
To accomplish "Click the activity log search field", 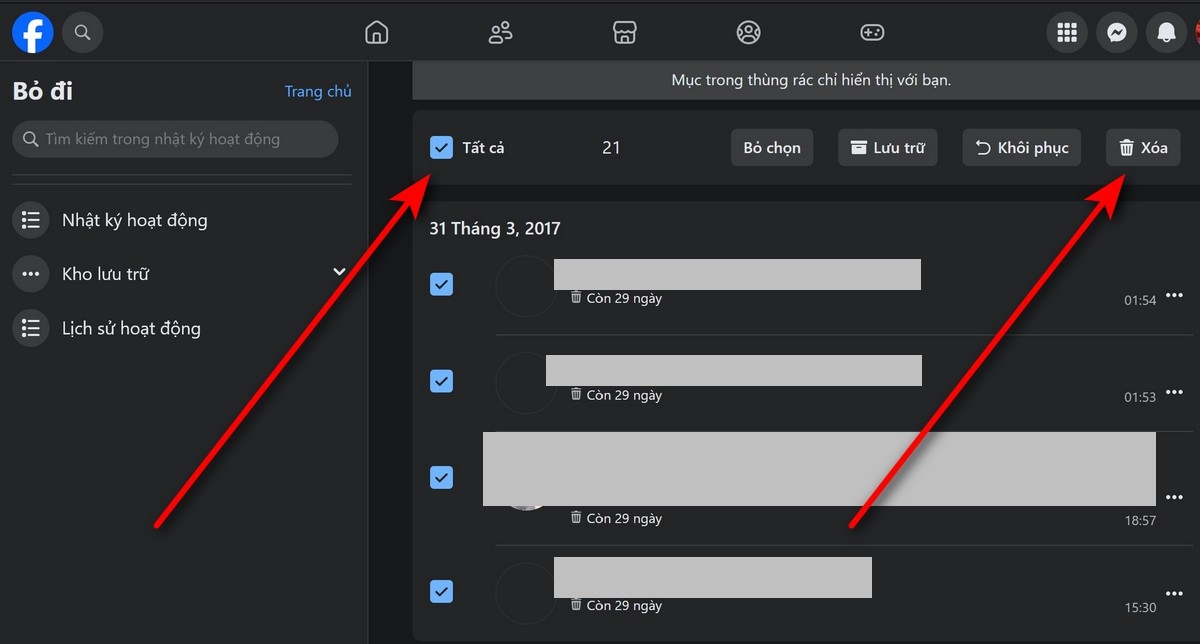I will pyautogui.click(x=175, y=139).
